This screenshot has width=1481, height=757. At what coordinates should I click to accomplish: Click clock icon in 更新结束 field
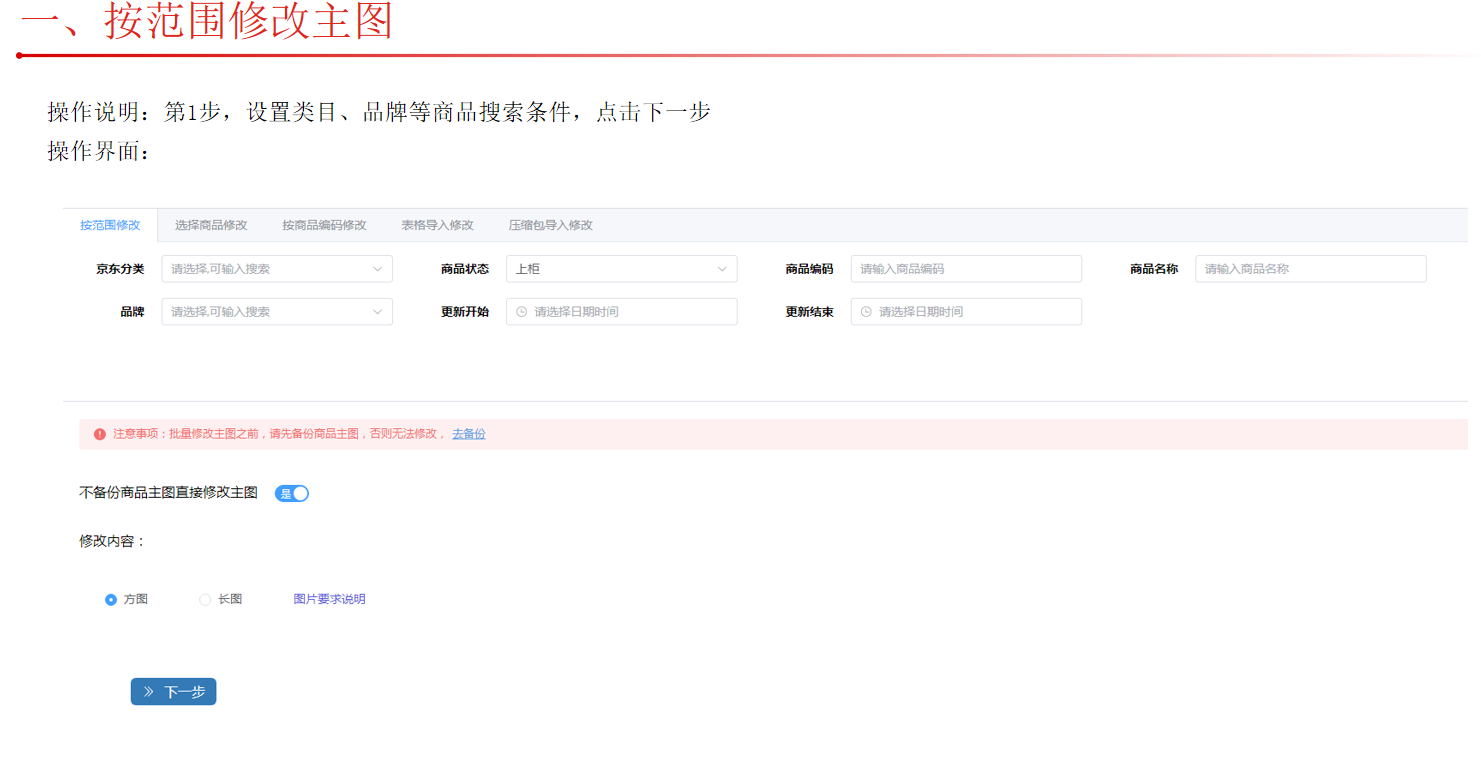point(866,312)
